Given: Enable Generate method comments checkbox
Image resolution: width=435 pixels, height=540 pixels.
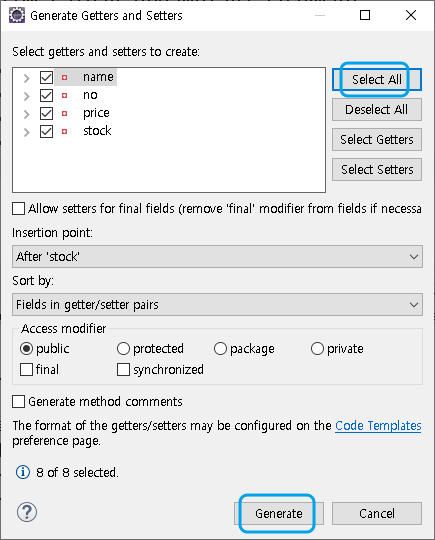Looking at the screenshot, I should pyautogui.click(x=19, y=402).
